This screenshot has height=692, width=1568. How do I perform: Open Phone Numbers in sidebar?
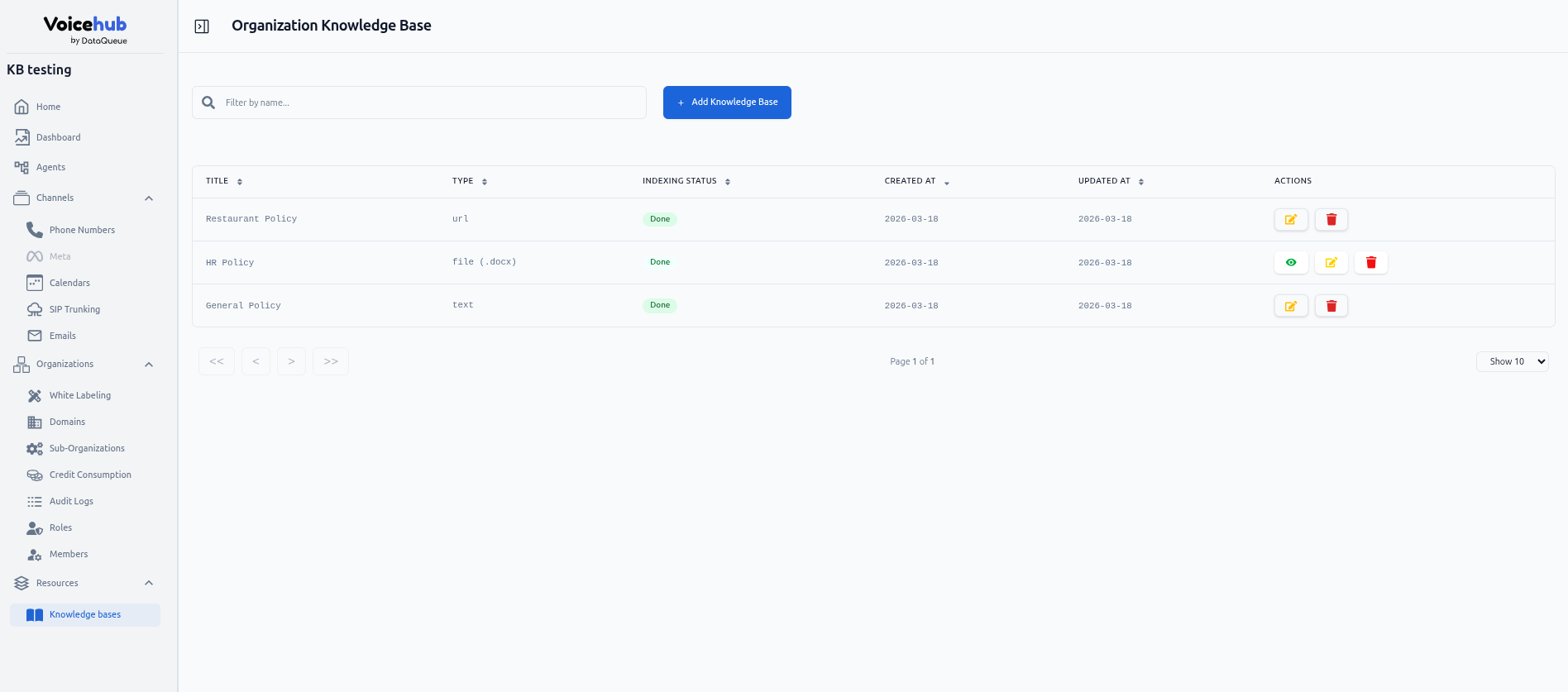[x=82, y=230]
